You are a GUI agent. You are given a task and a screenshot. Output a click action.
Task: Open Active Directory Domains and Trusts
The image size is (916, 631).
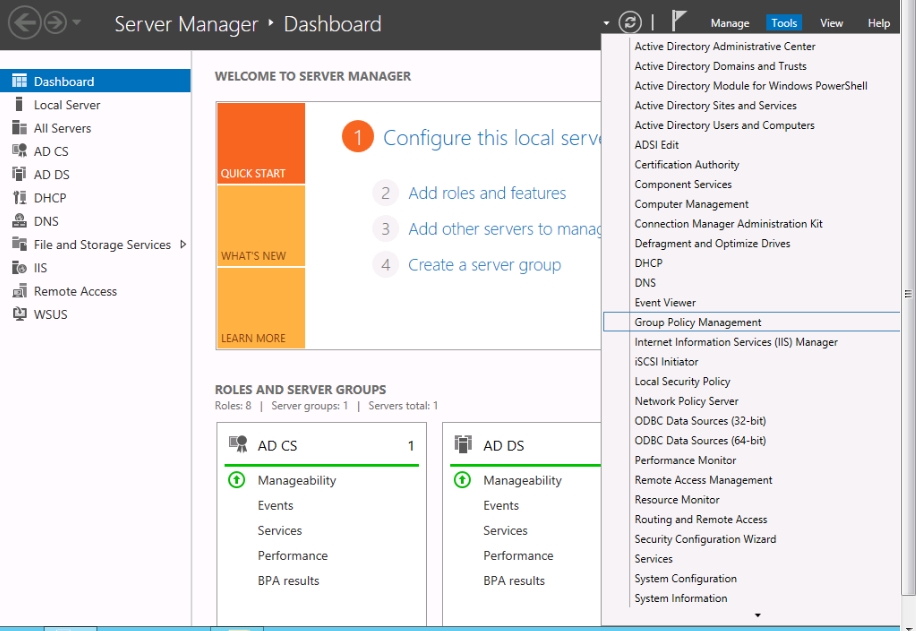coord(720,66)
